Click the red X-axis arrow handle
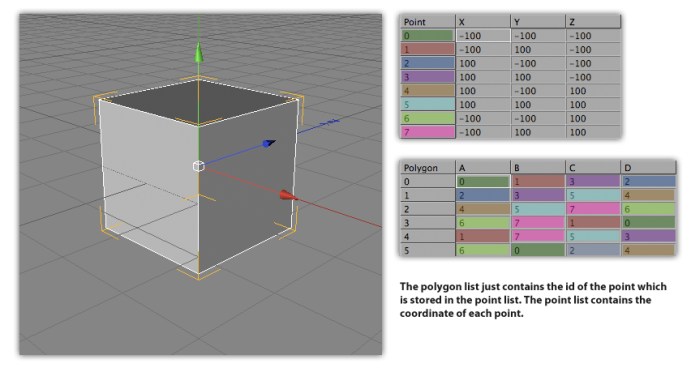 coord(288,195)
